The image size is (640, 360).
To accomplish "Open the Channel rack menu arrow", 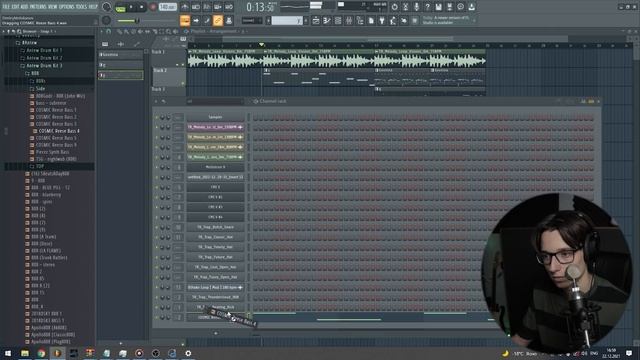I will [156, 101].
